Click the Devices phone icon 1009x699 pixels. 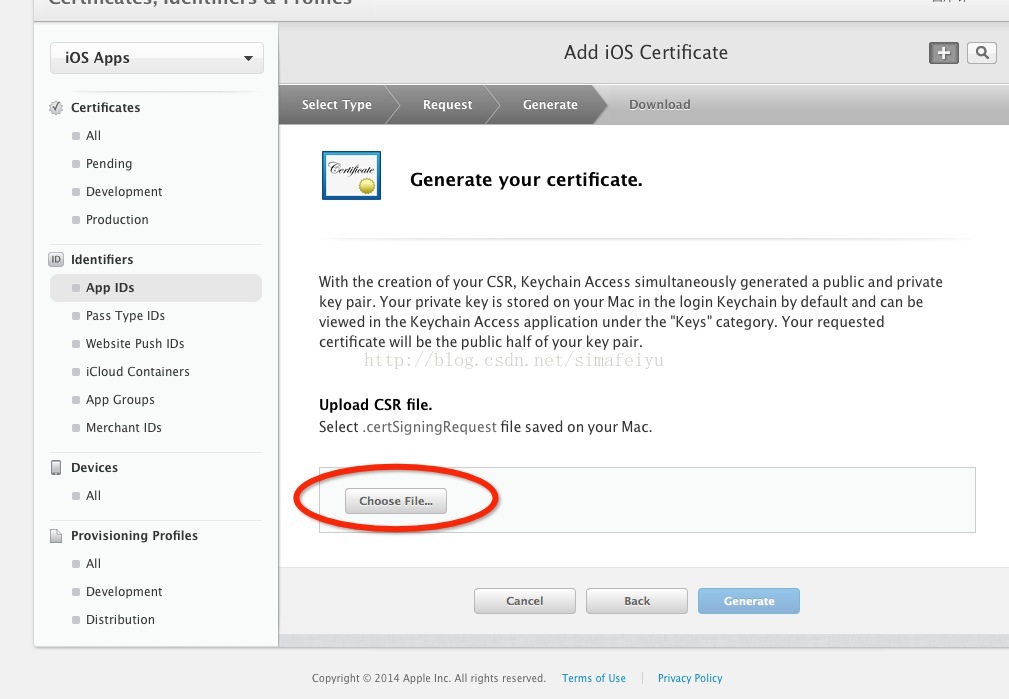click(56, 467)
